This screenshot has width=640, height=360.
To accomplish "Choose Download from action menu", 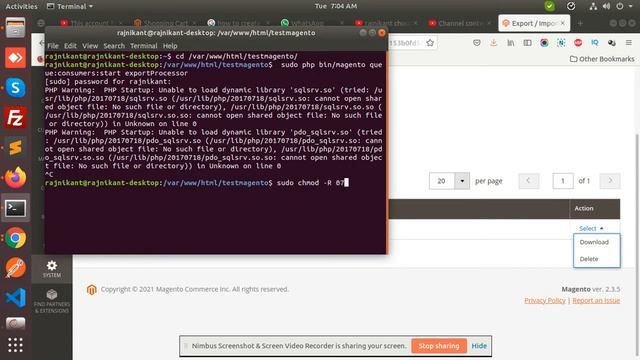I will [594, 242].
